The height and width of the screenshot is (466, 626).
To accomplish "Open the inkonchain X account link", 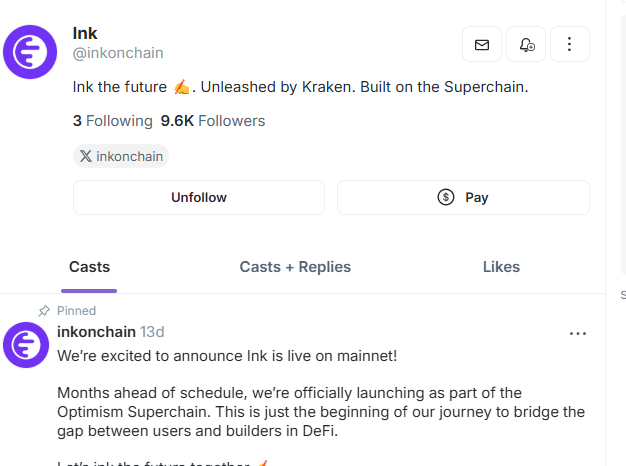I will point(121,156).
